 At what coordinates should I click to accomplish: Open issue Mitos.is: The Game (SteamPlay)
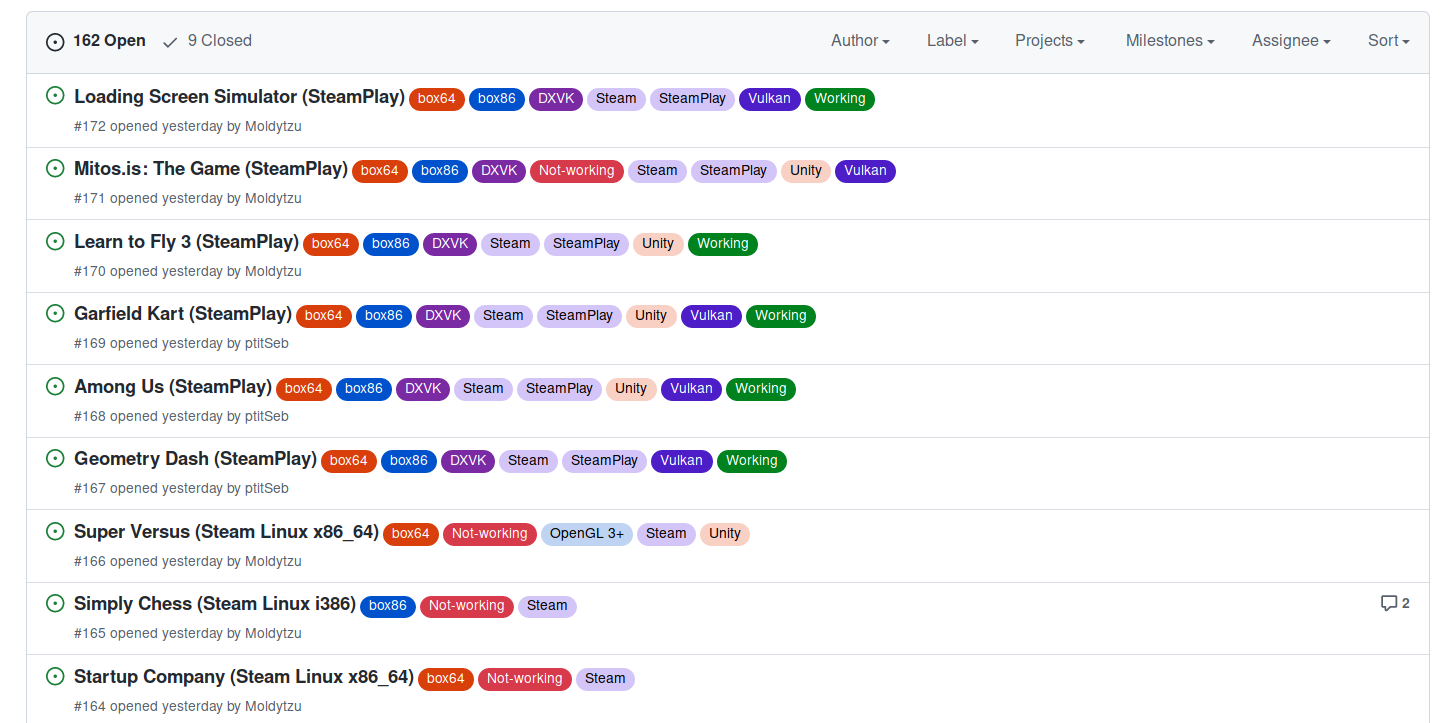pos(211,169)
